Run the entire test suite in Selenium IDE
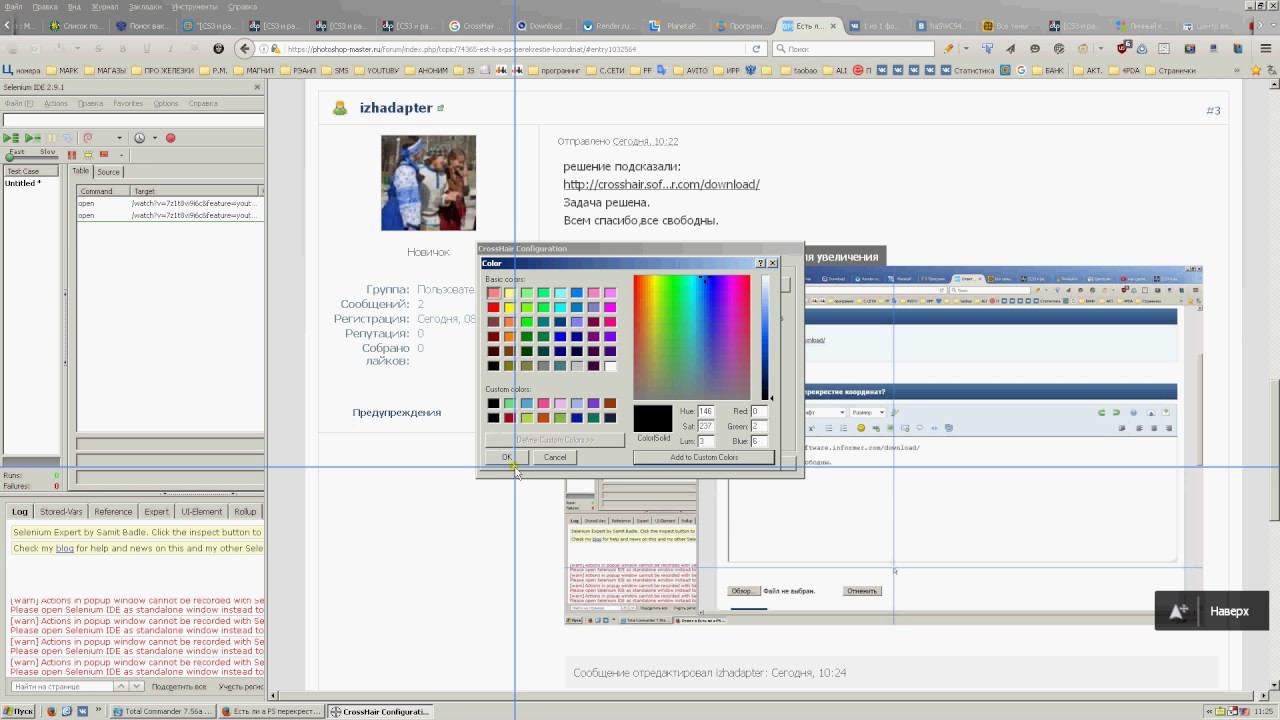 pyautogui.click(x=11, y=138)
